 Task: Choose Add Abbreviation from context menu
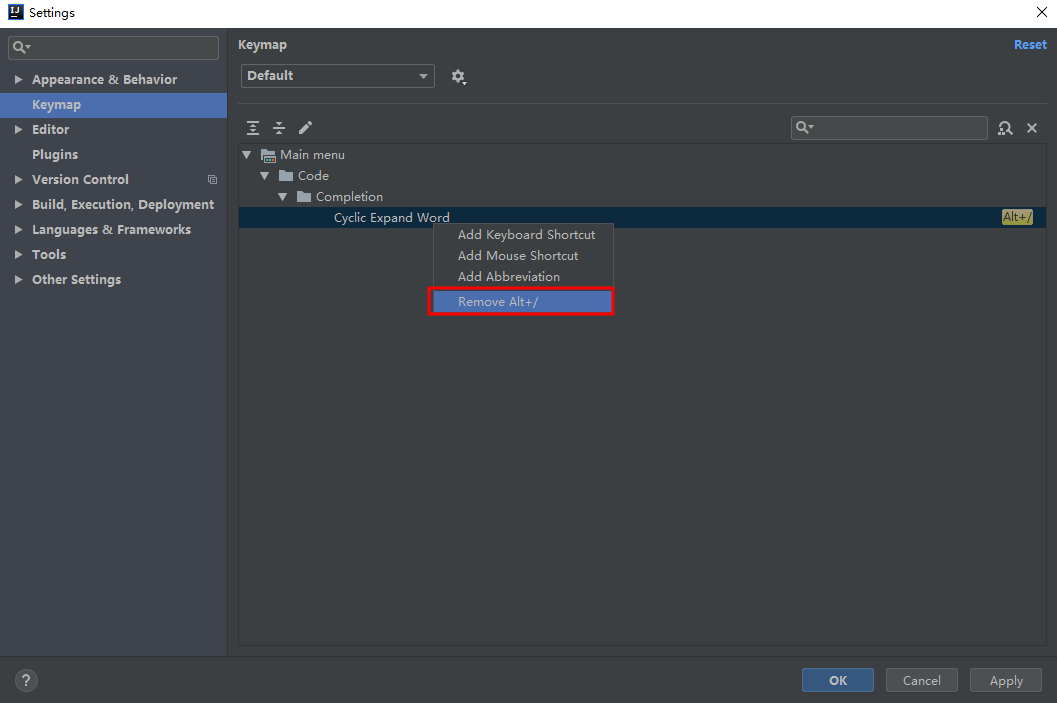point(523,276)
